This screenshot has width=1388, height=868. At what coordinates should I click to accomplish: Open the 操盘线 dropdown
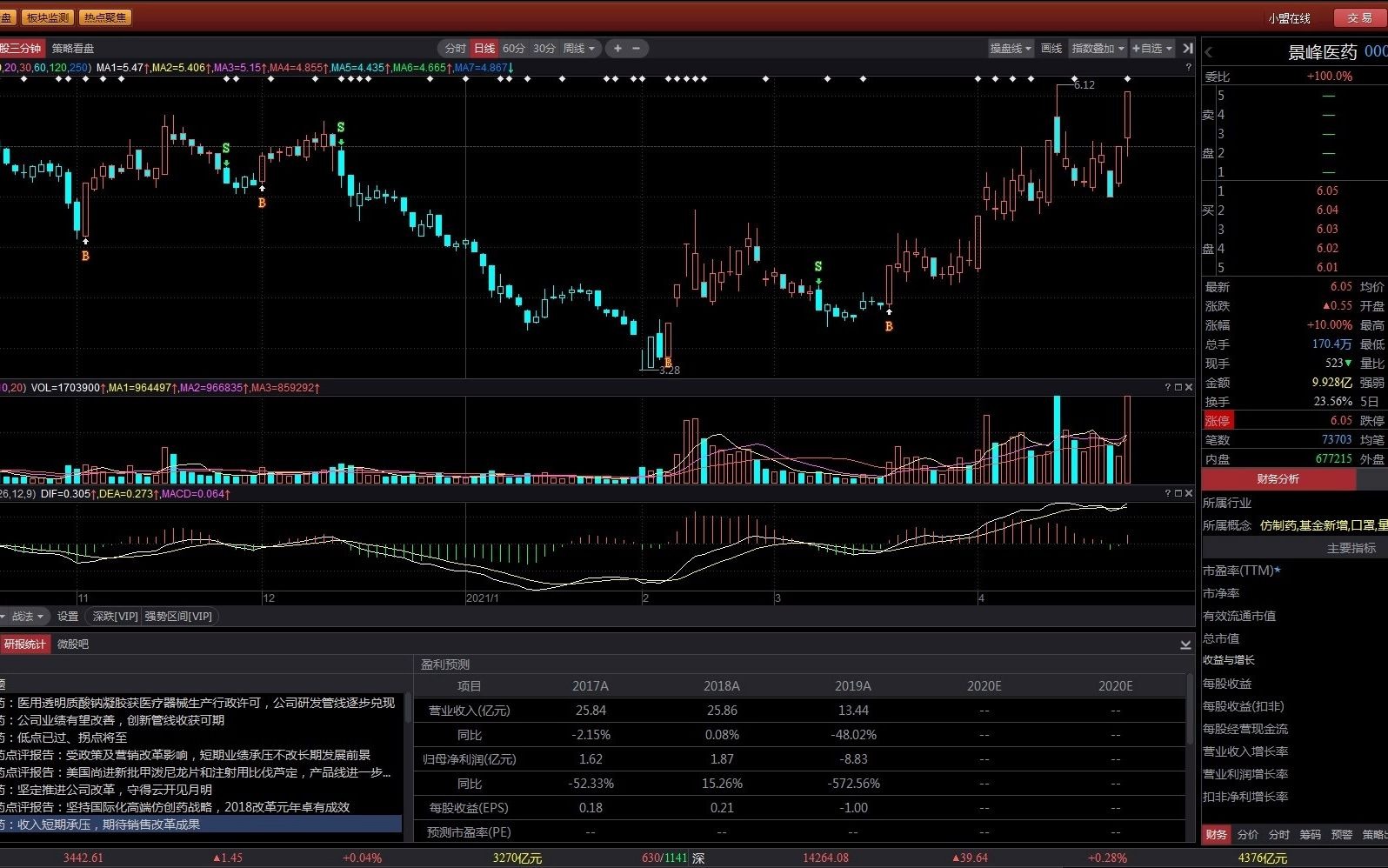coord(1011,49)
